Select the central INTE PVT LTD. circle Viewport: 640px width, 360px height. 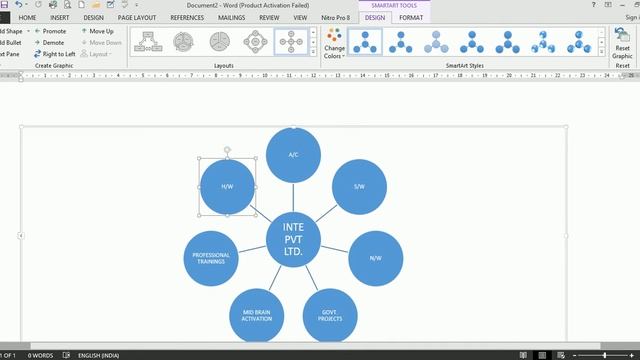point(293,240)
